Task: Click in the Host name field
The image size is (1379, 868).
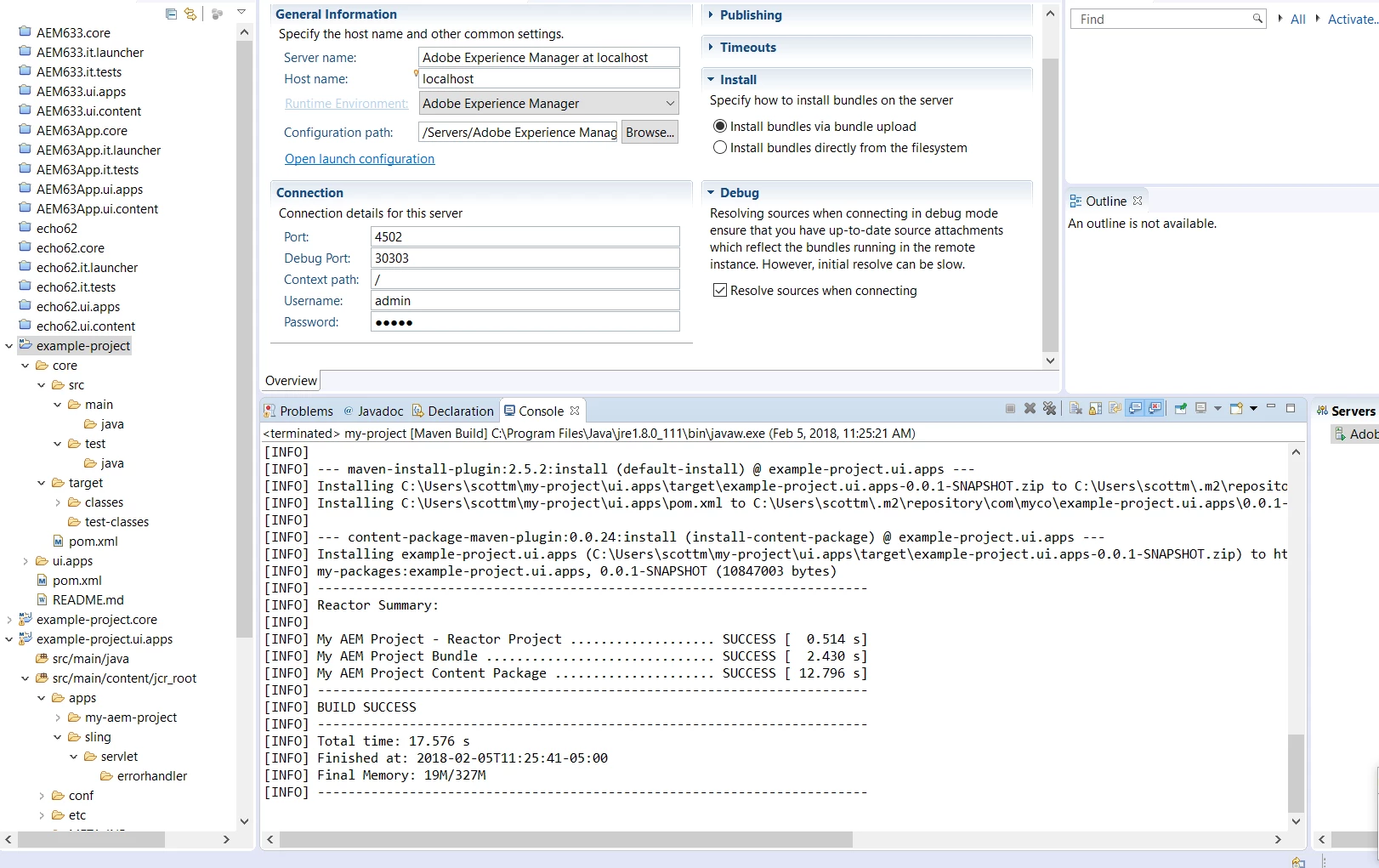Action: 548,78
